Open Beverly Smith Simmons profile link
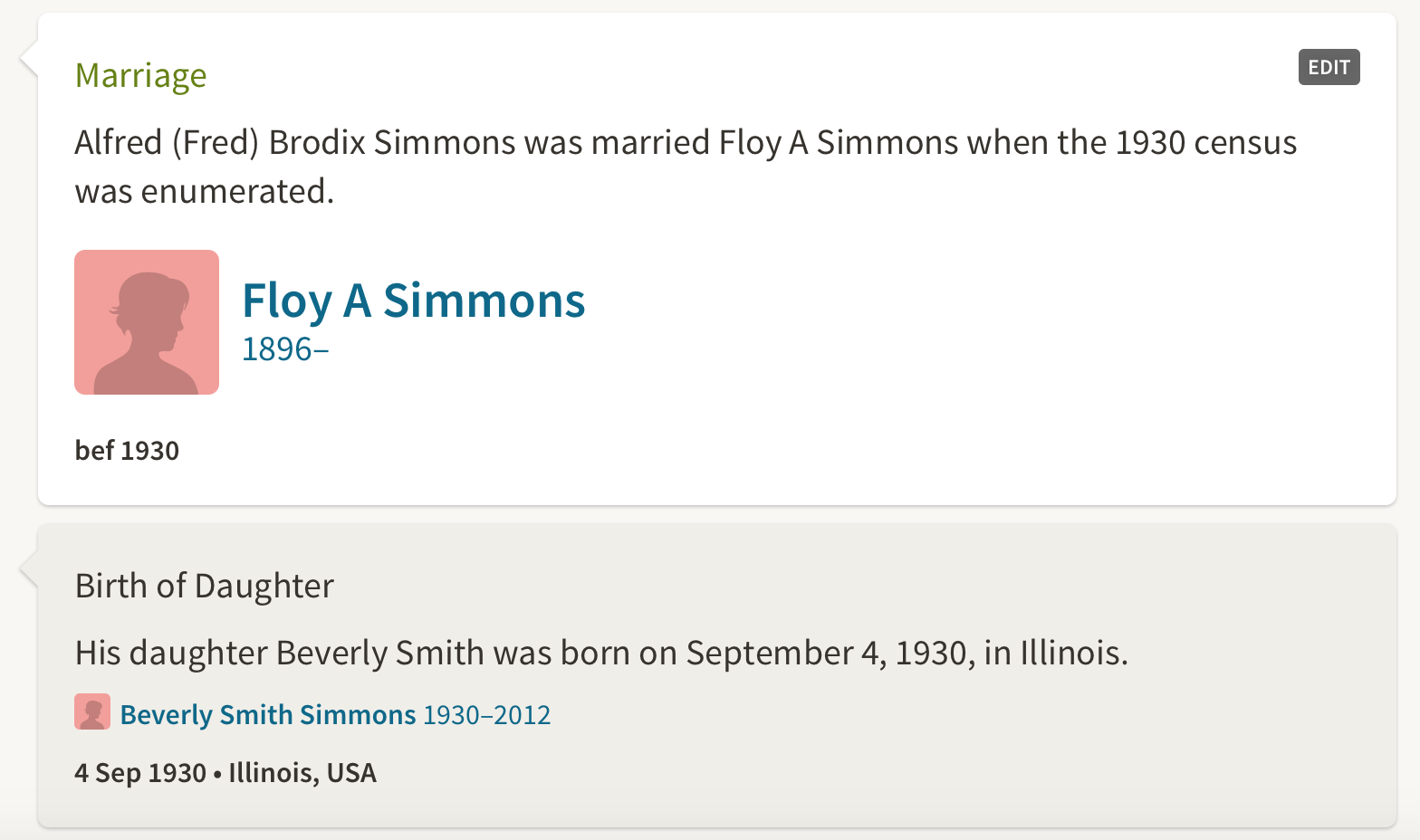 coord(268,714)
